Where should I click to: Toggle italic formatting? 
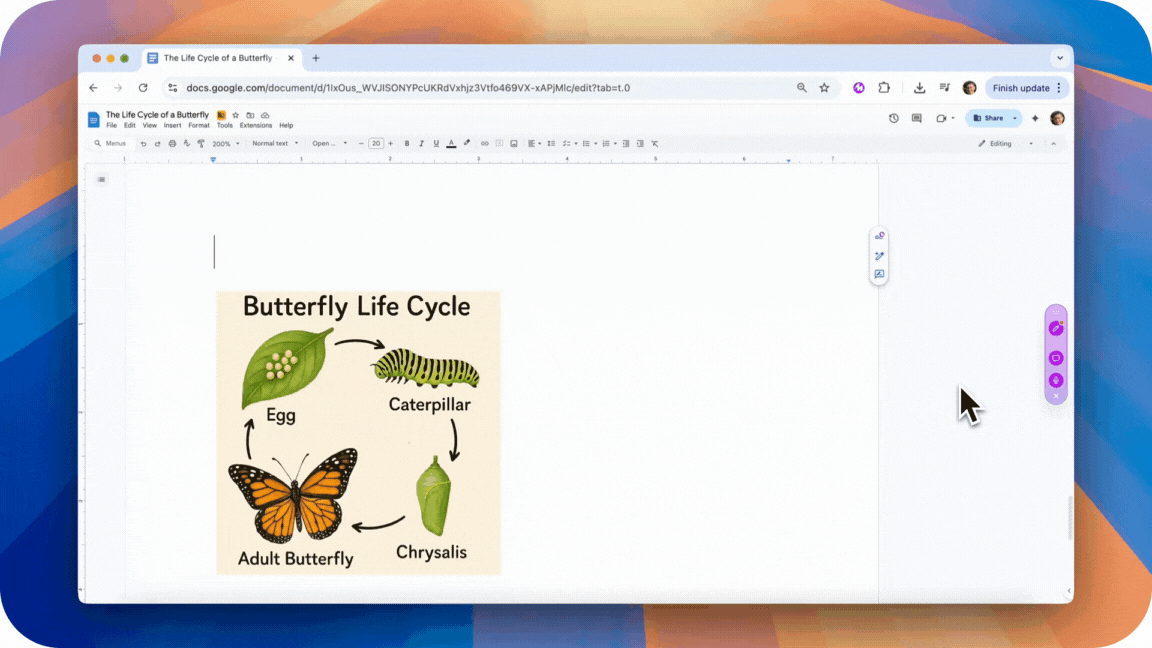[x=421, y=143]
